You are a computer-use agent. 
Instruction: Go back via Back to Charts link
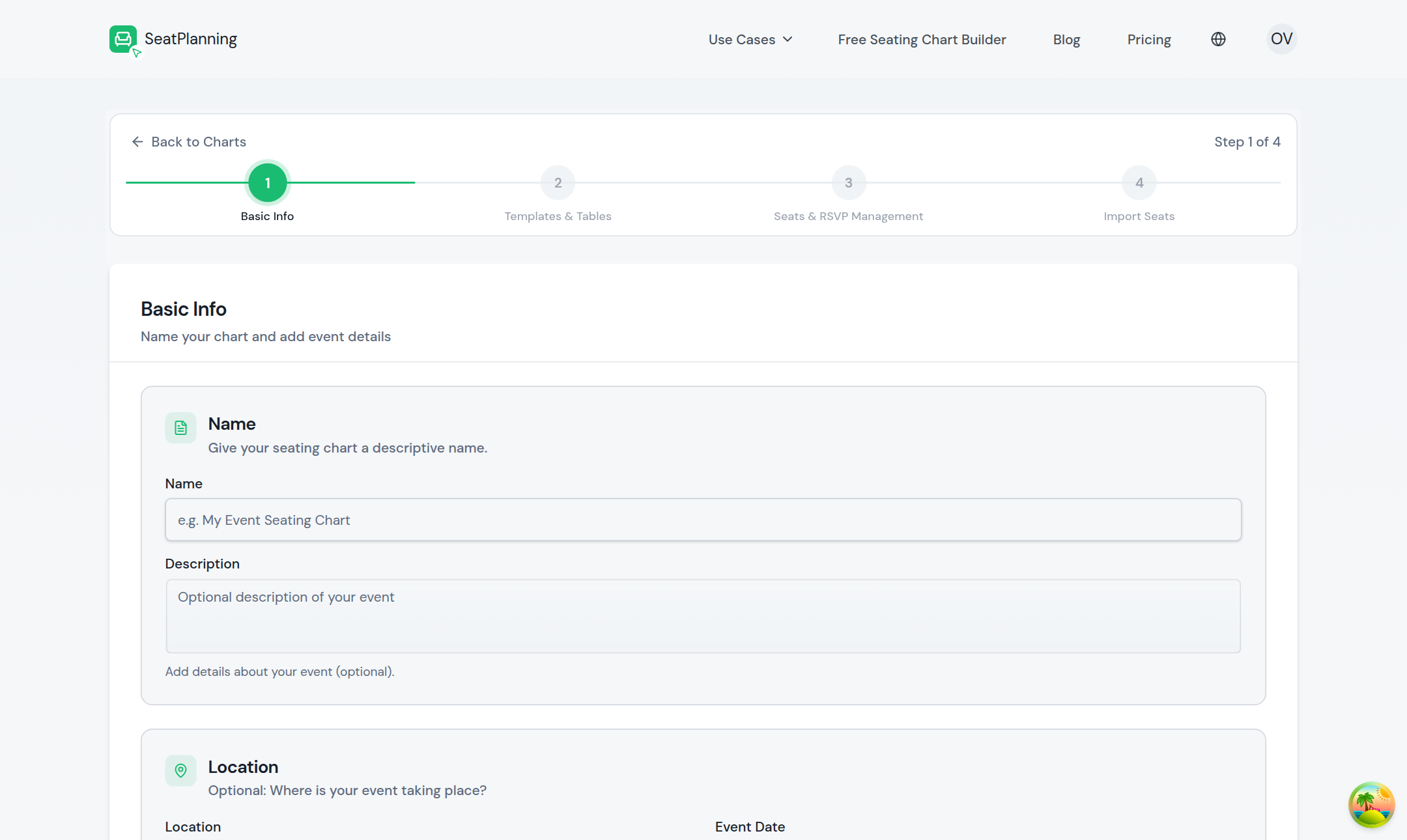tap(199, 142)
